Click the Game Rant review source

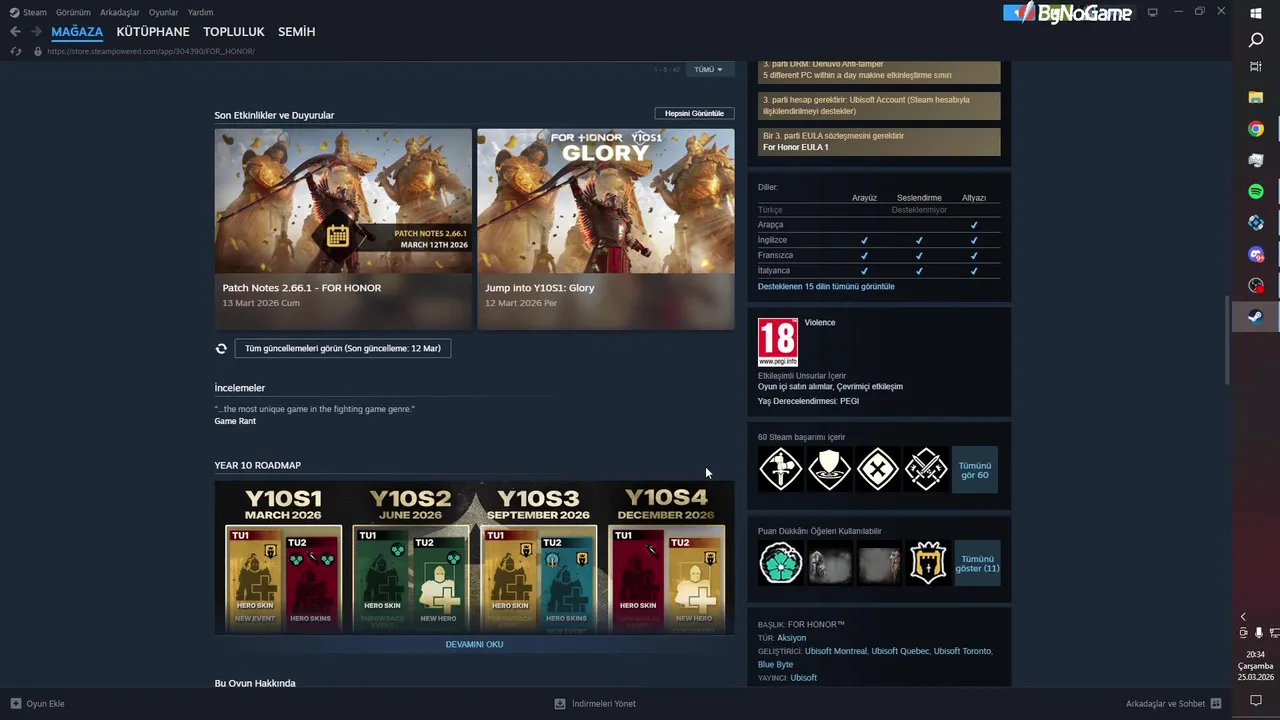[235, 421]
